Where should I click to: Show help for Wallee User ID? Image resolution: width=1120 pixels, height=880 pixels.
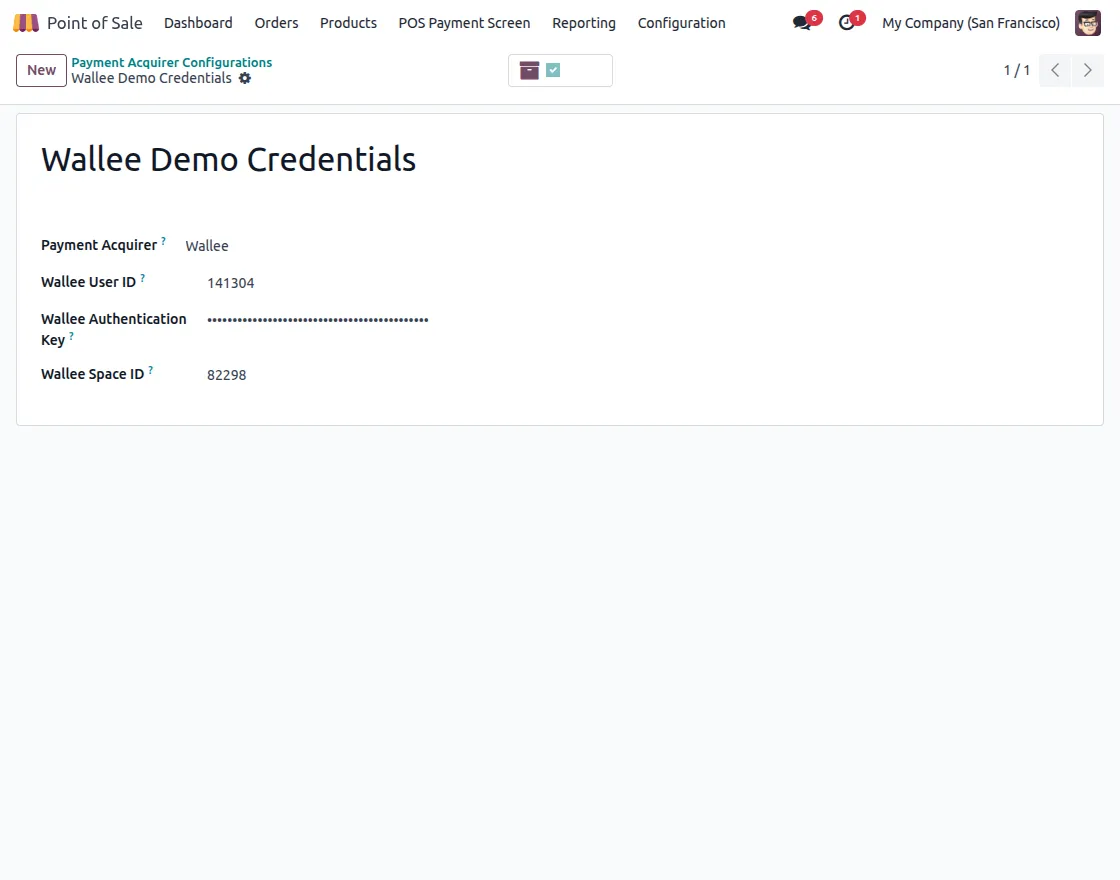(143, 278)
